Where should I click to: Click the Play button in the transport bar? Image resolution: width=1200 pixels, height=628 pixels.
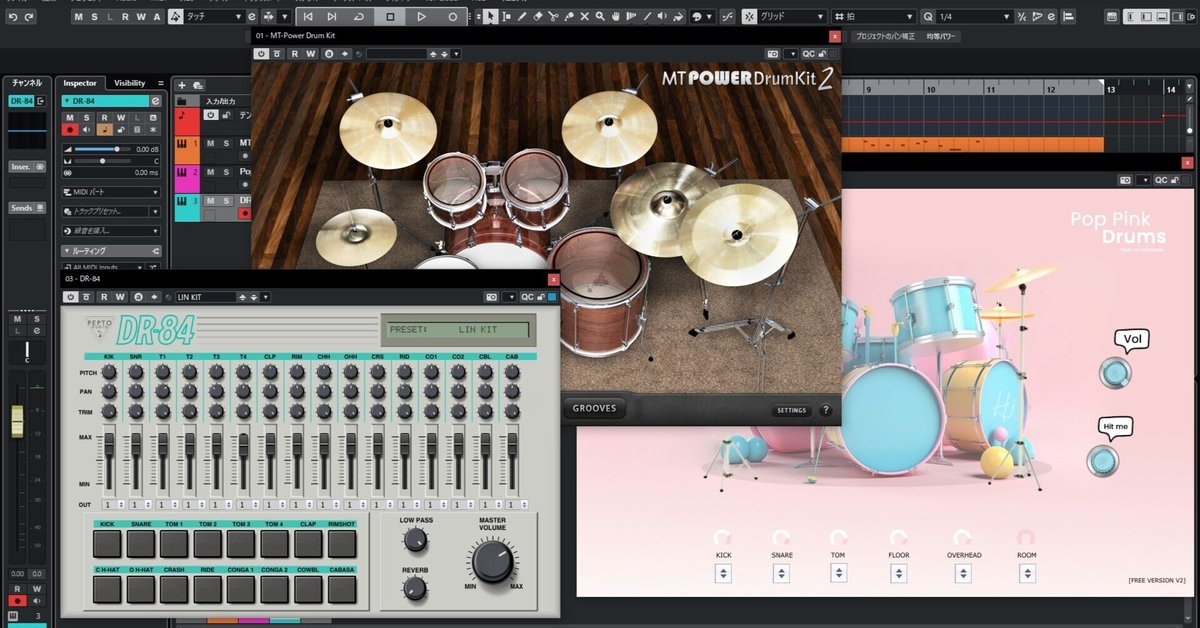point(421,17)
